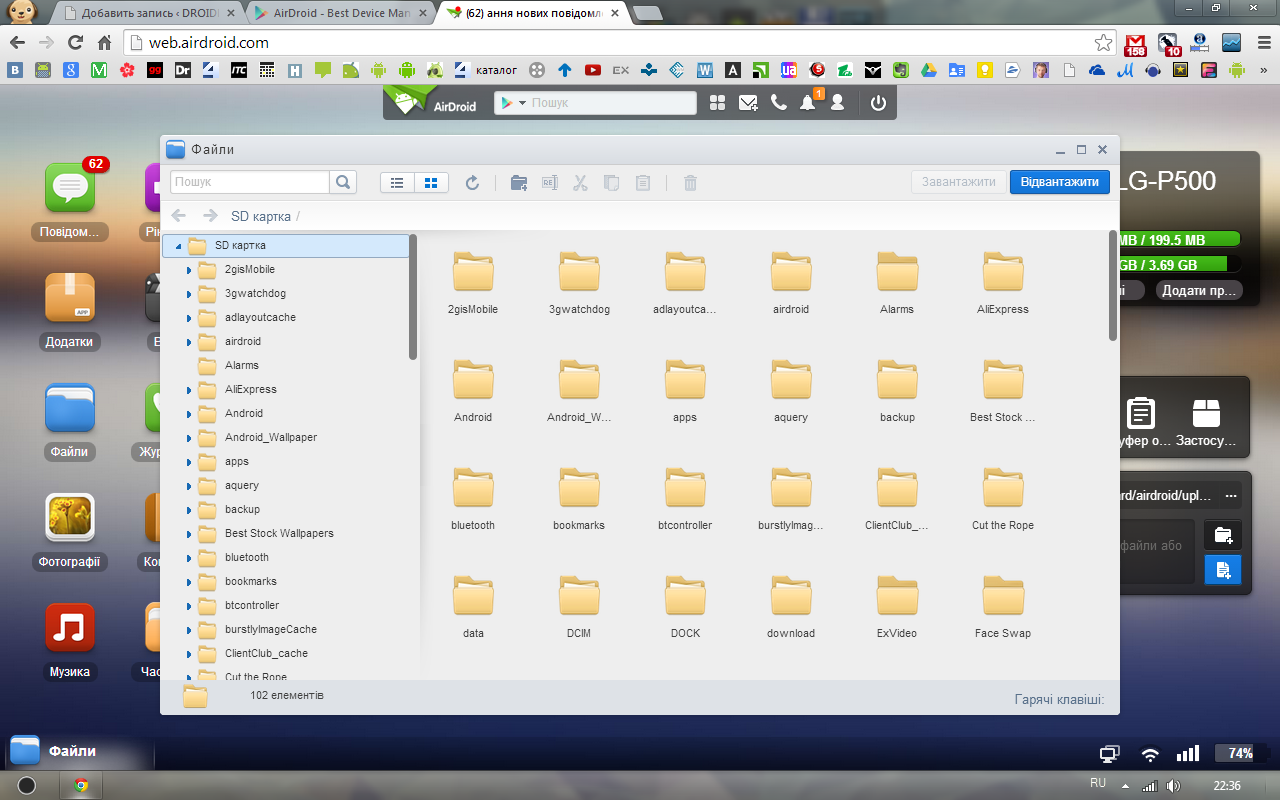This screenshot has width=1280, height=800.
Task: Click the file grid vertical scrollbar
Action: point(1113,286)
